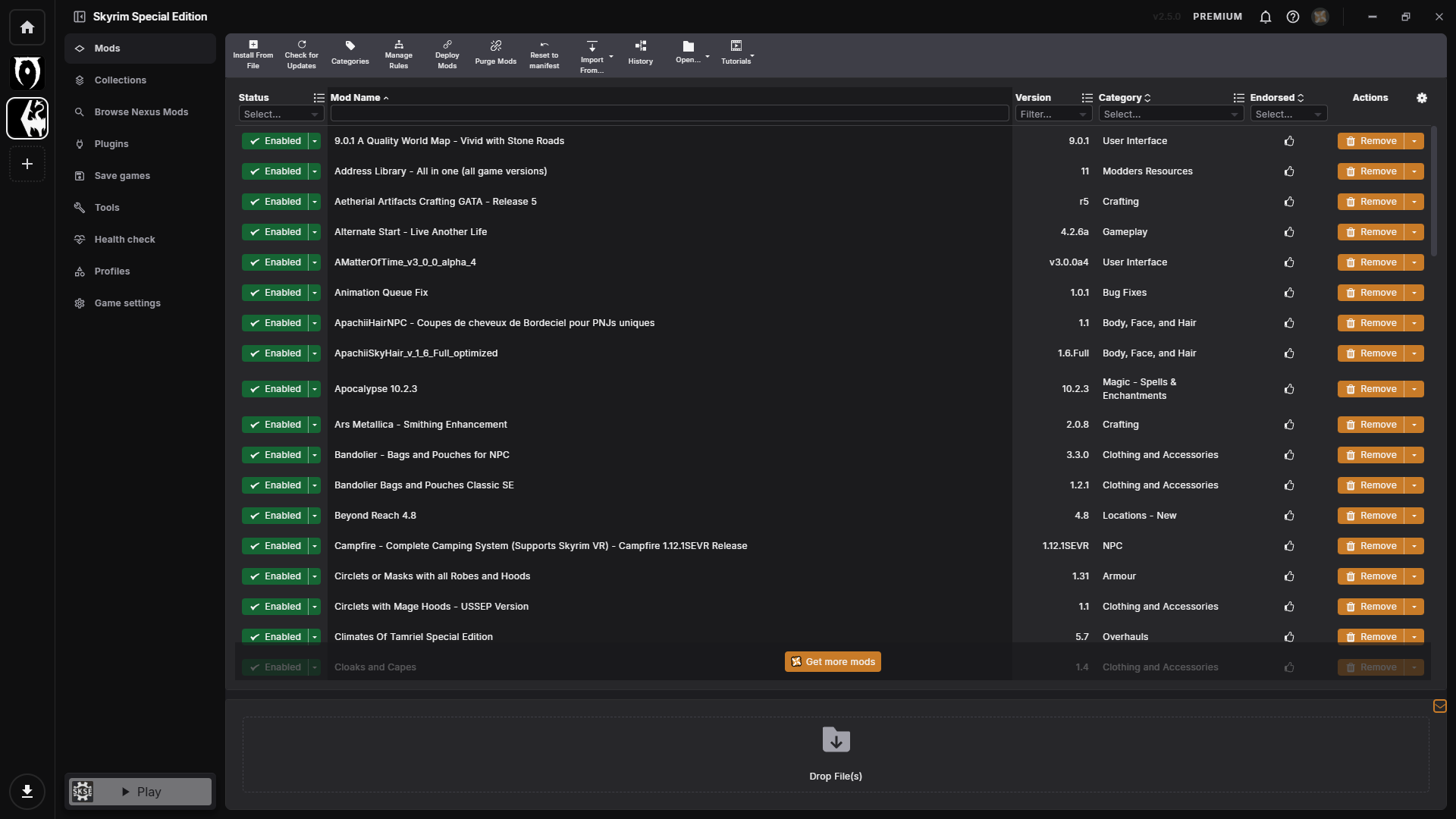Disable Bandolier Bags and Pouches Classic SE

click(275, 485)
